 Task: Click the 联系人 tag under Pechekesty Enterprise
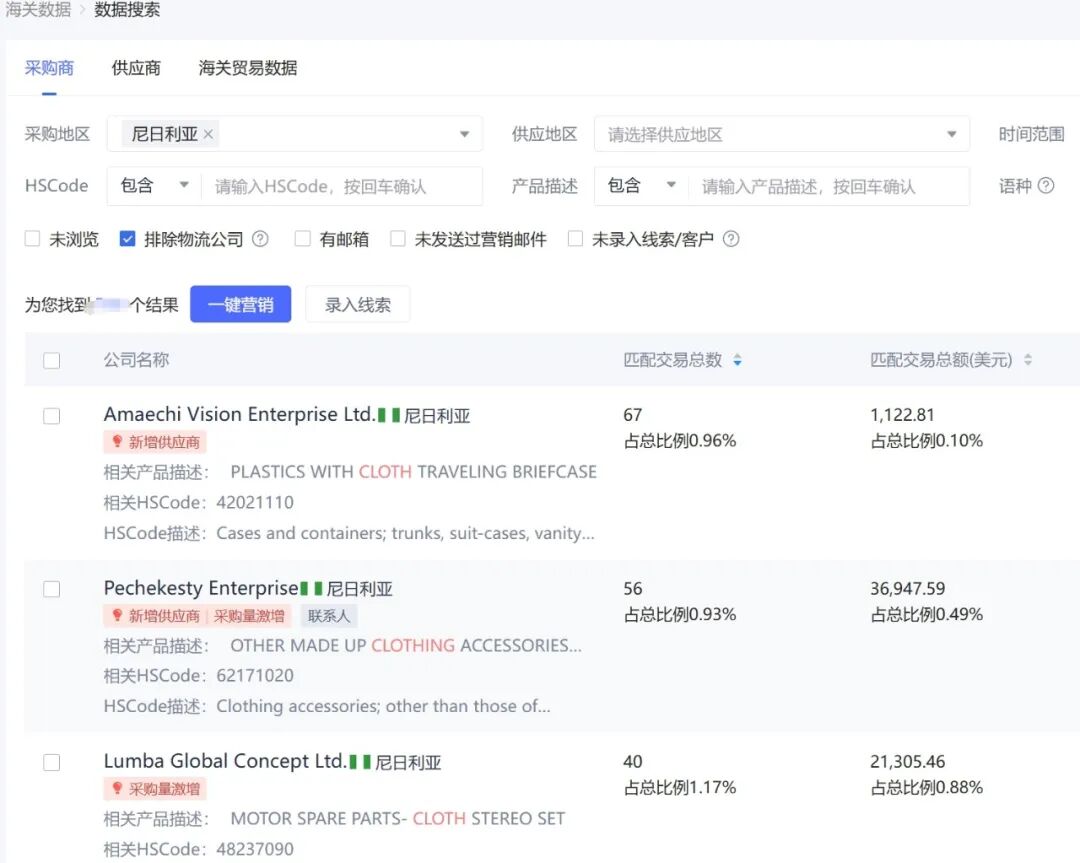pyautogui.click(x=328, y=615)
